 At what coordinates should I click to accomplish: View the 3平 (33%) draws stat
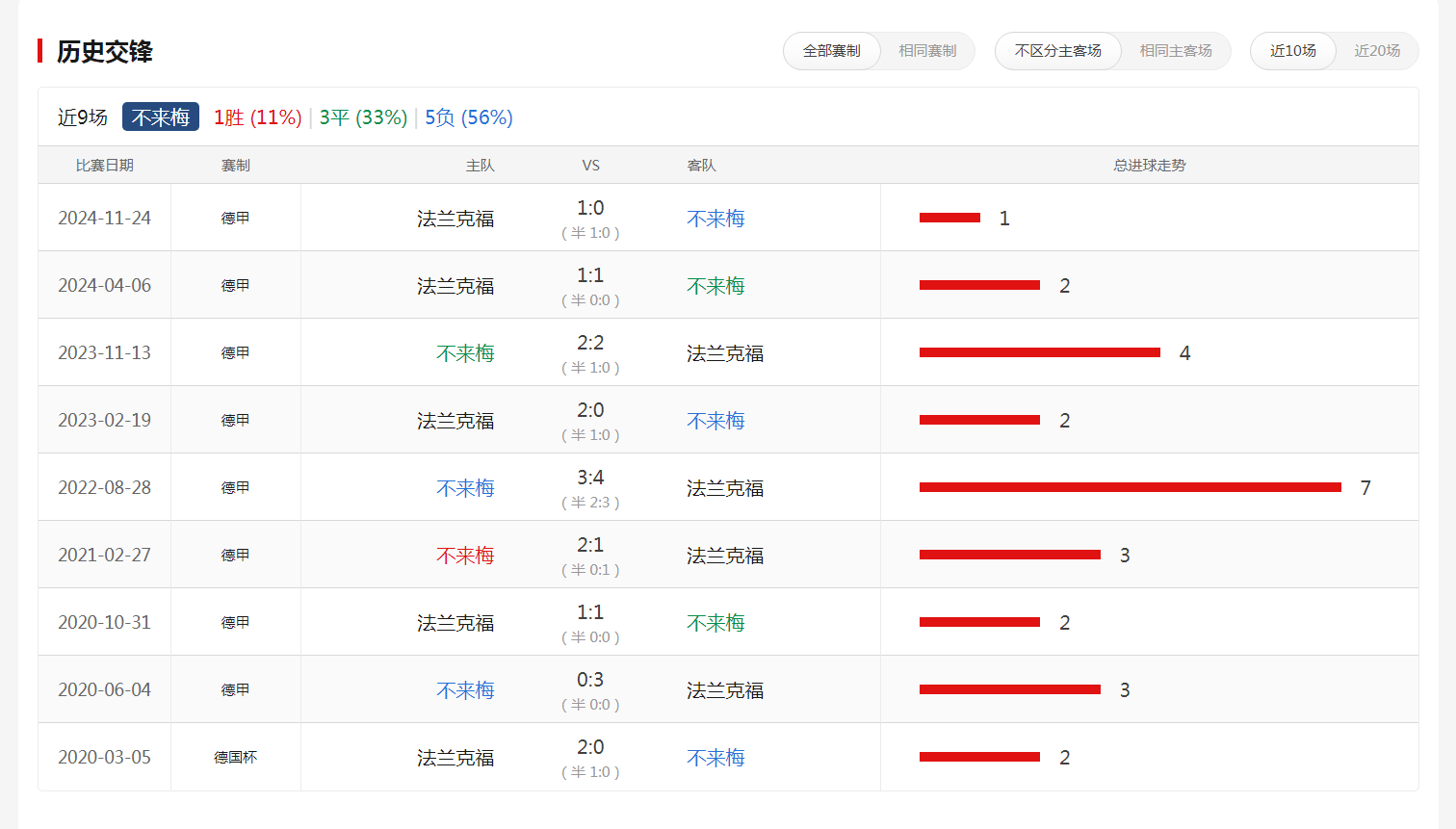pos(363,117)
